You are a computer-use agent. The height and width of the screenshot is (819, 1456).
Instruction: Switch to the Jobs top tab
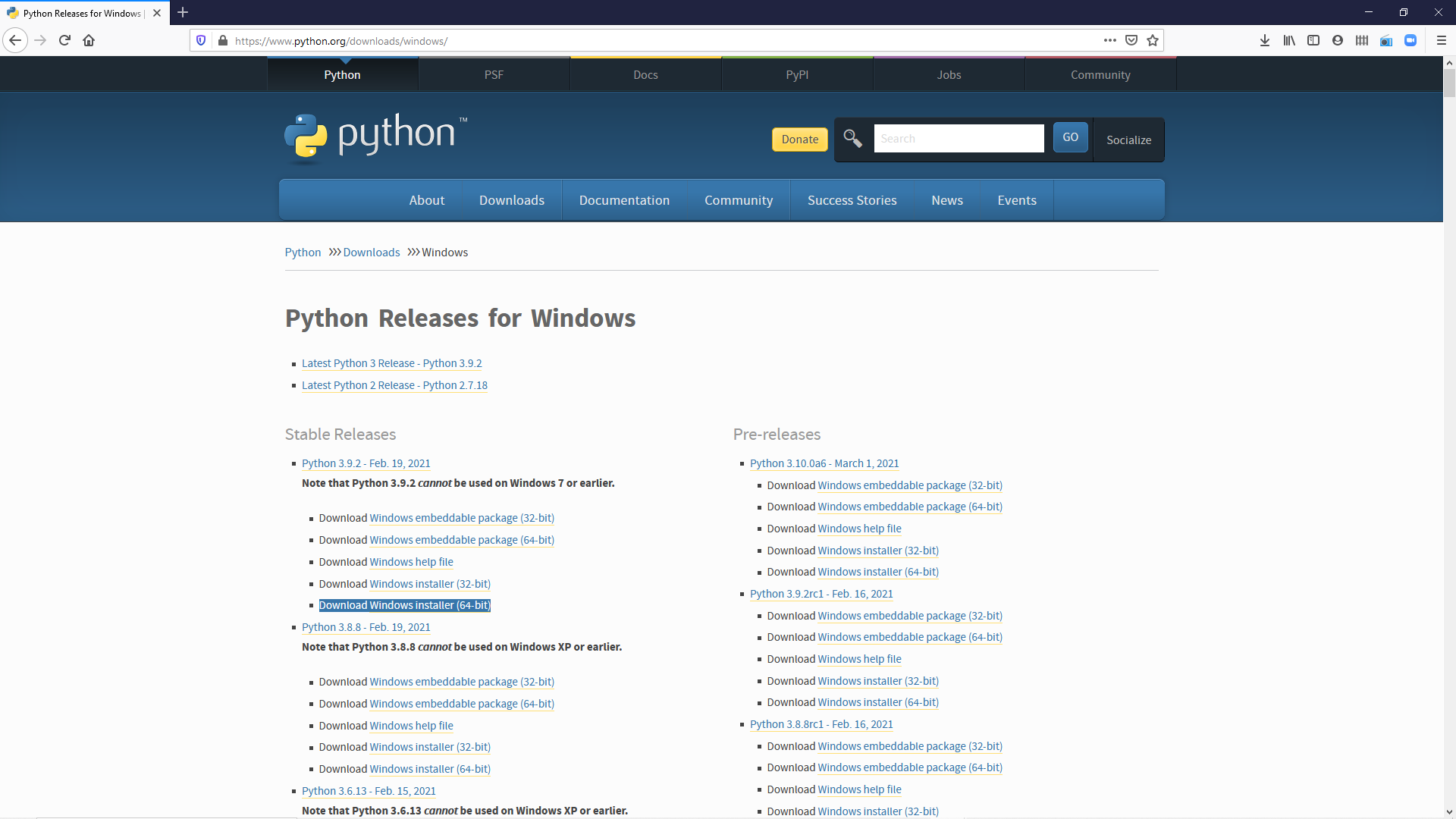point(949,74)
